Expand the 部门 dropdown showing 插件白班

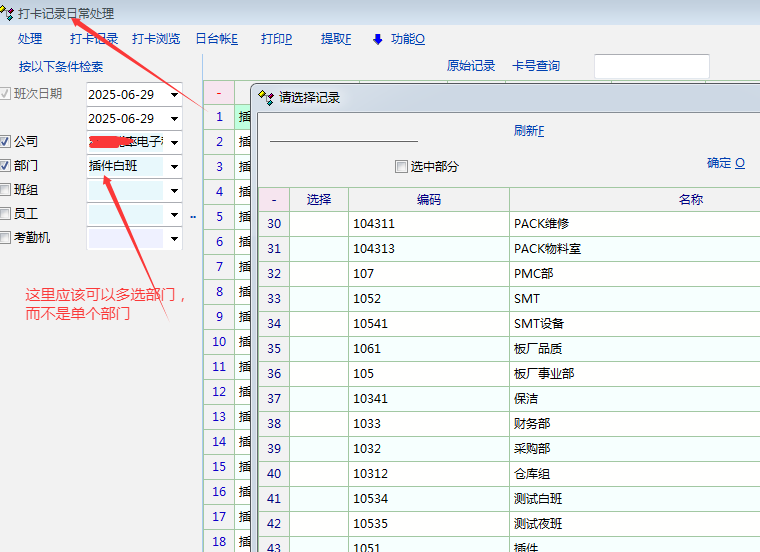pos(174,167)
